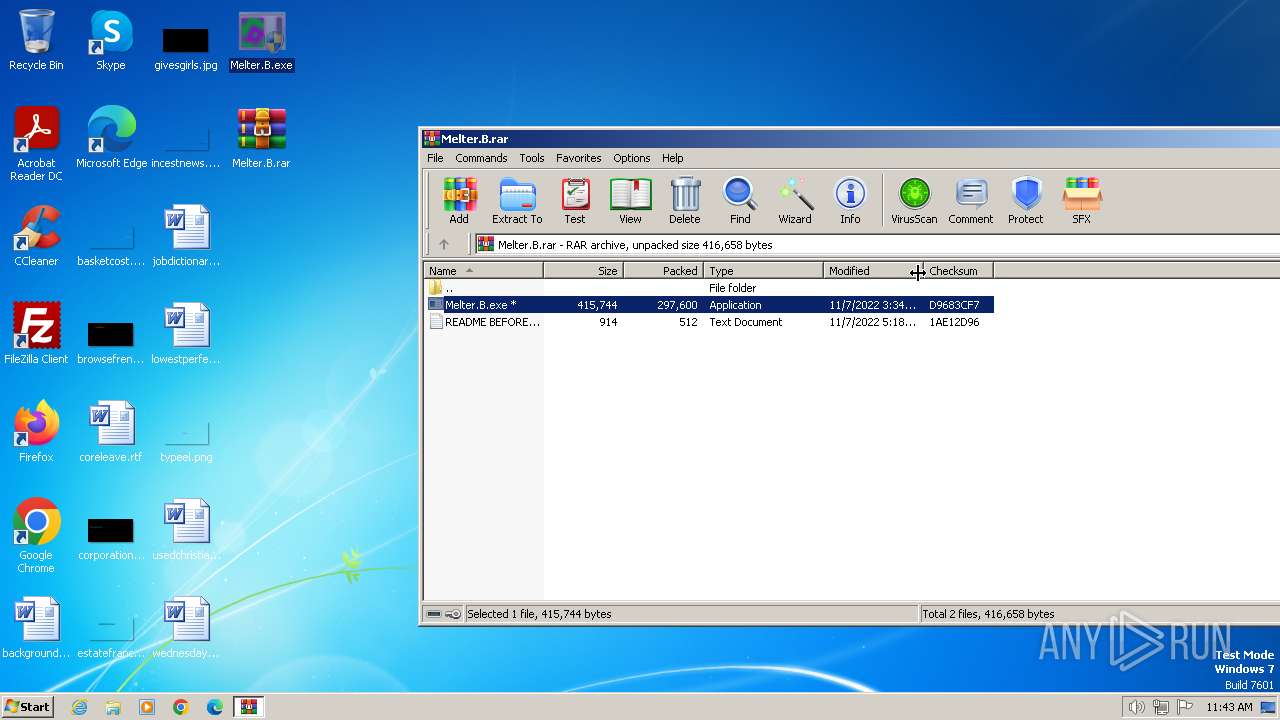Click Internet Explorer in the taskbar
1280x720 pixels.
(79, 707)
